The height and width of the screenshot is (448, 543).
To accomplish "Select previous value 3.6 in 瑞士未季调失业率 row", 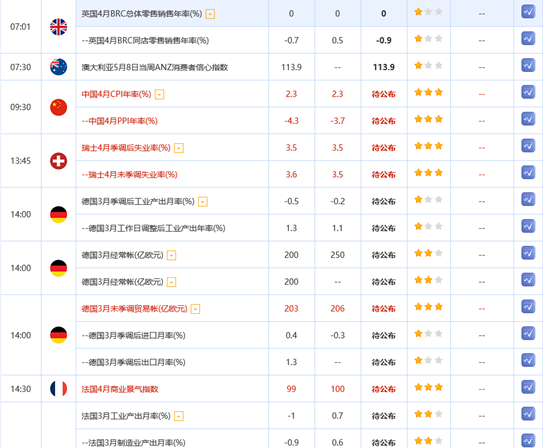I will point(291,174).
